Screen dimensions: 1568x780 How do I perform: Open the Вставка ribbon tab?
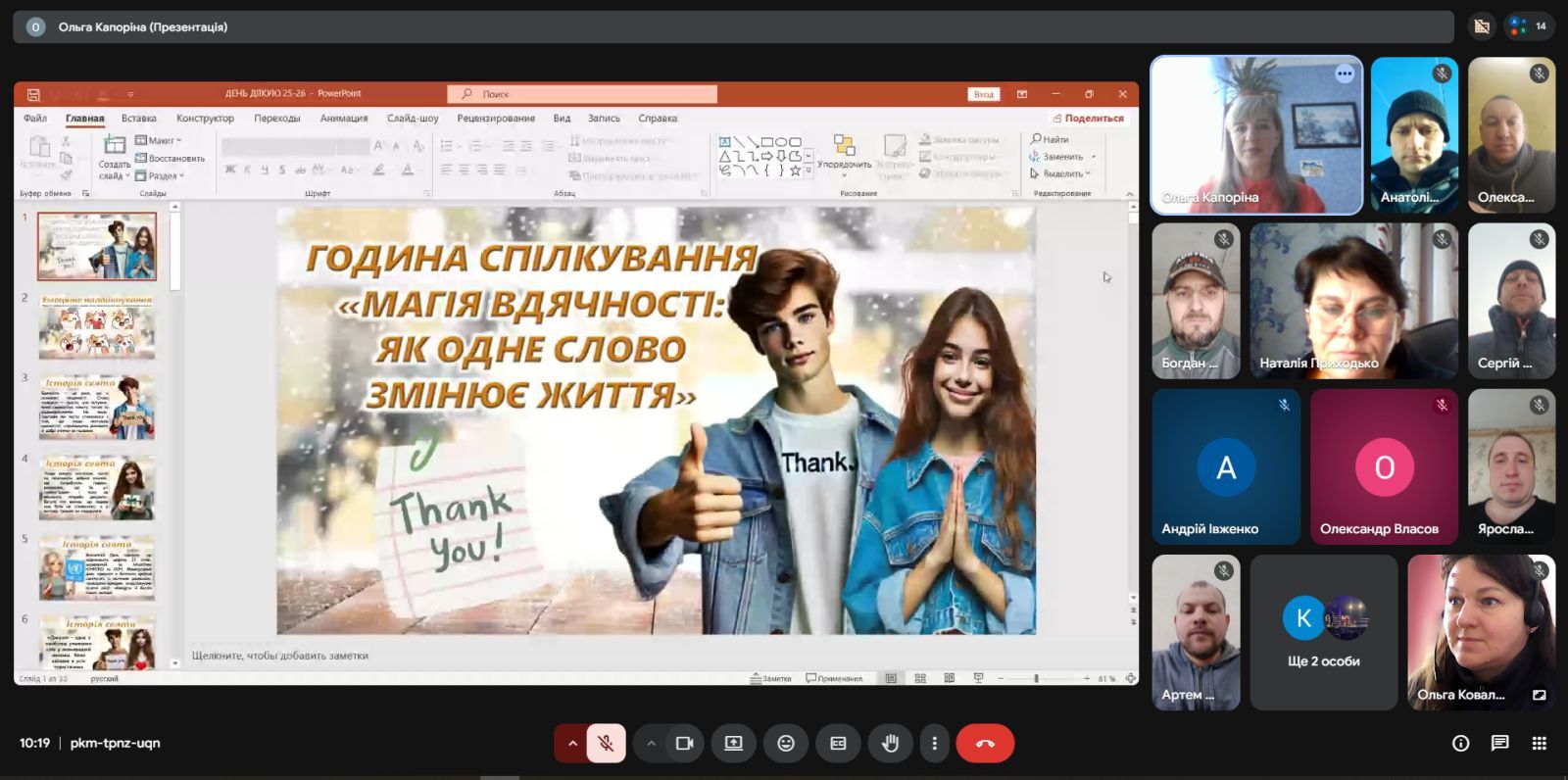coord(139,119)
